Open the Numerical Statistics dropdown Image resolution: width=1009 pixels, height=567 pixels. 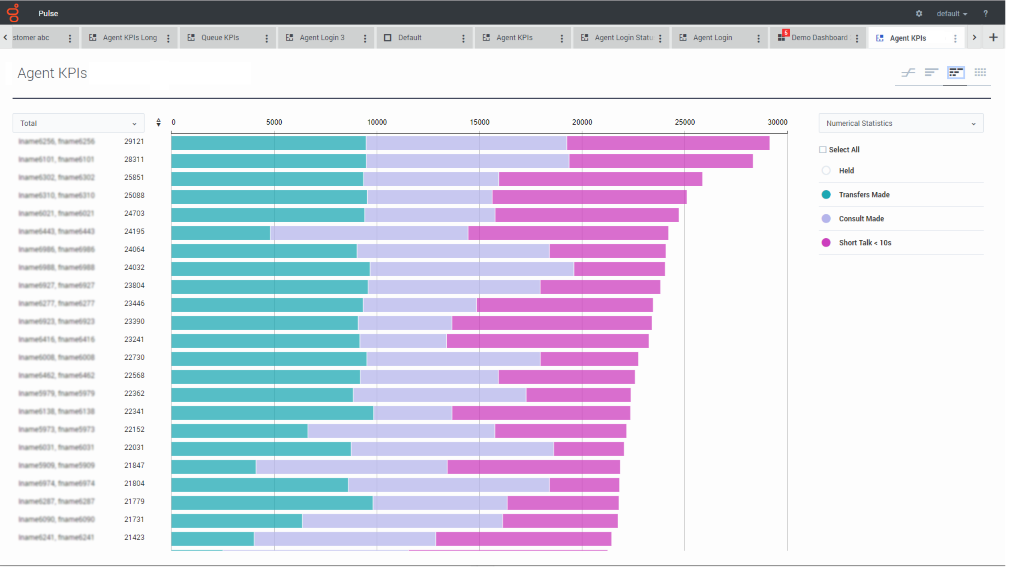[901, 123]
